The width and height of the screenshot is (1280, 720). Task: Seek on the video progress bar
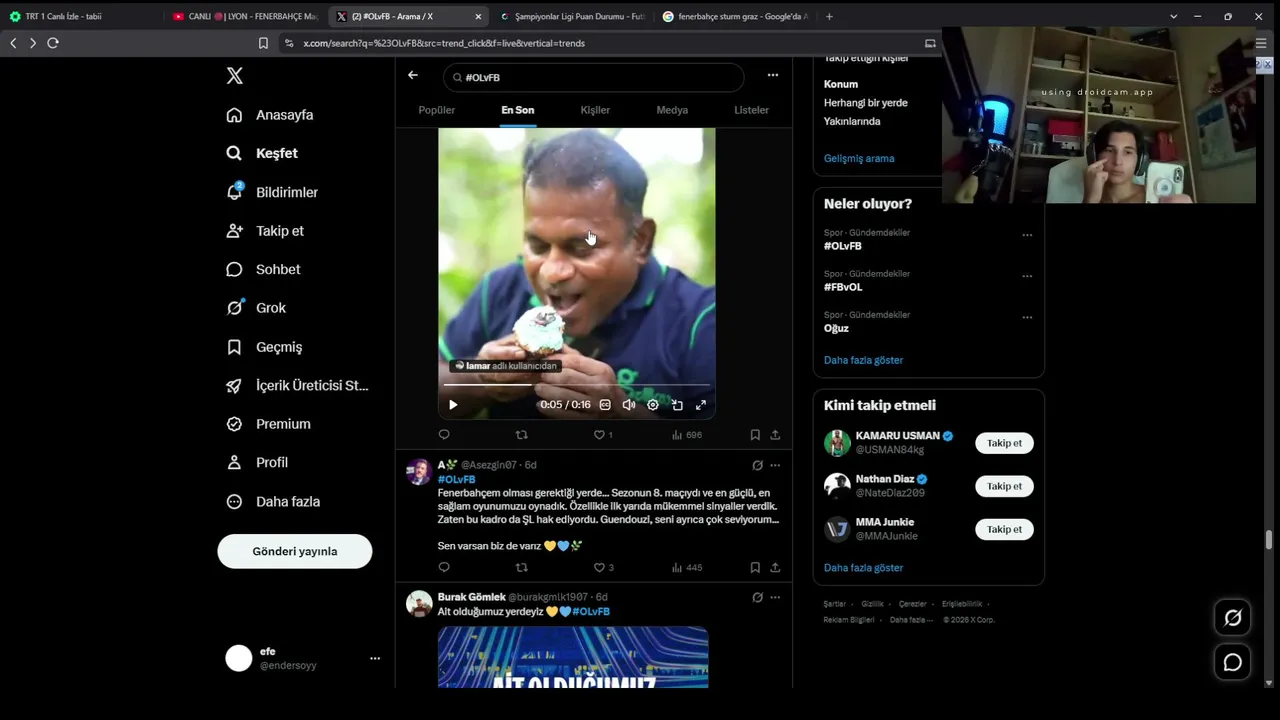[x=577, y=385]
